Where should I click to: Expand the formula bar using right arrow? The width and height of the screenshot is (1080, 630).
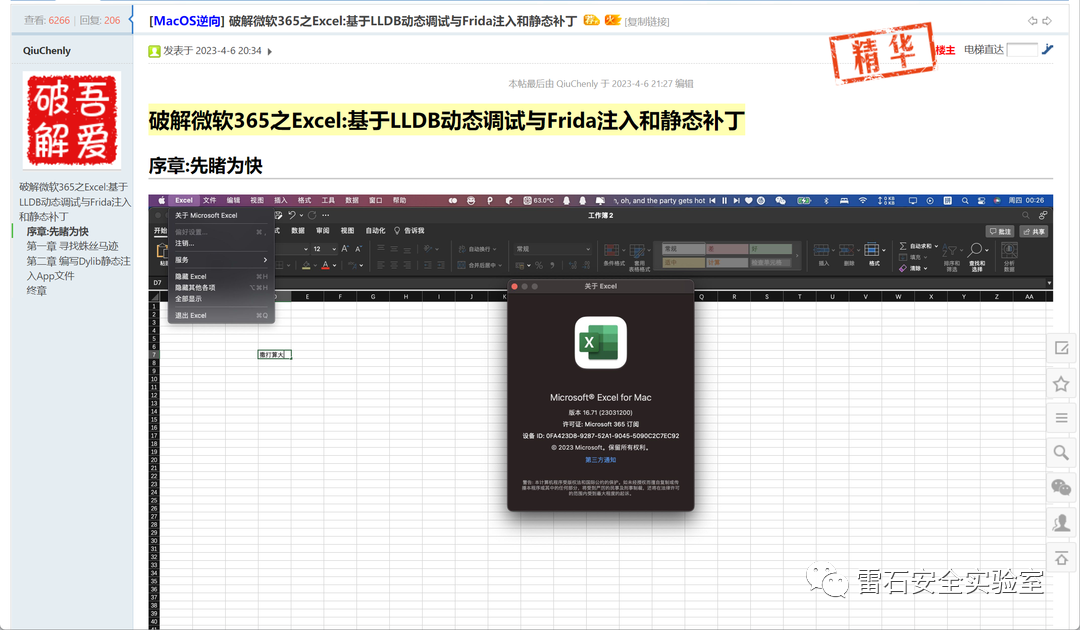(x=1049, y=283)
